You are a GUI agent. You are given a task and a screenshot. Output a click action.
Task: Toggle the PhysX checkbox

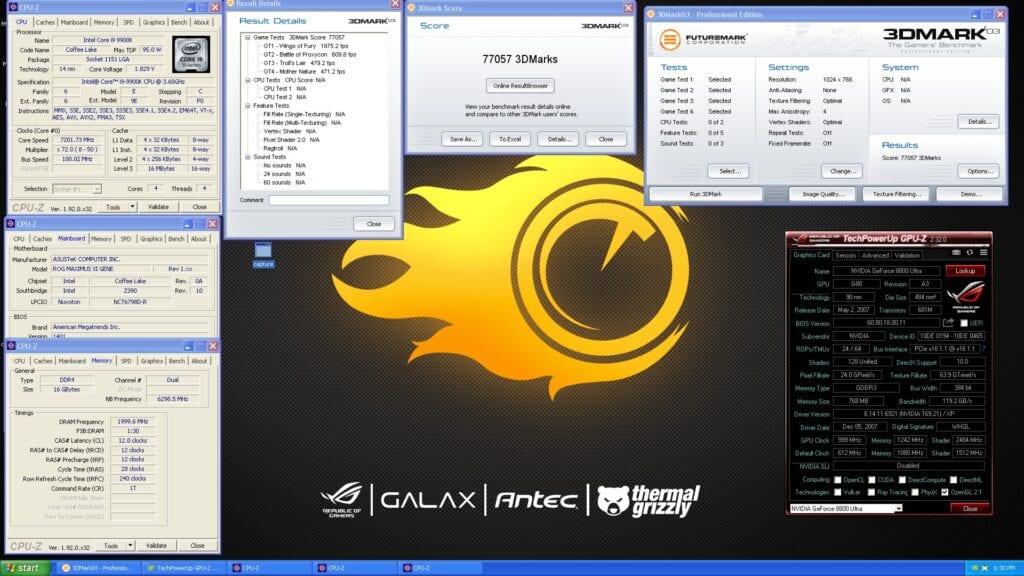pos(914,492)
